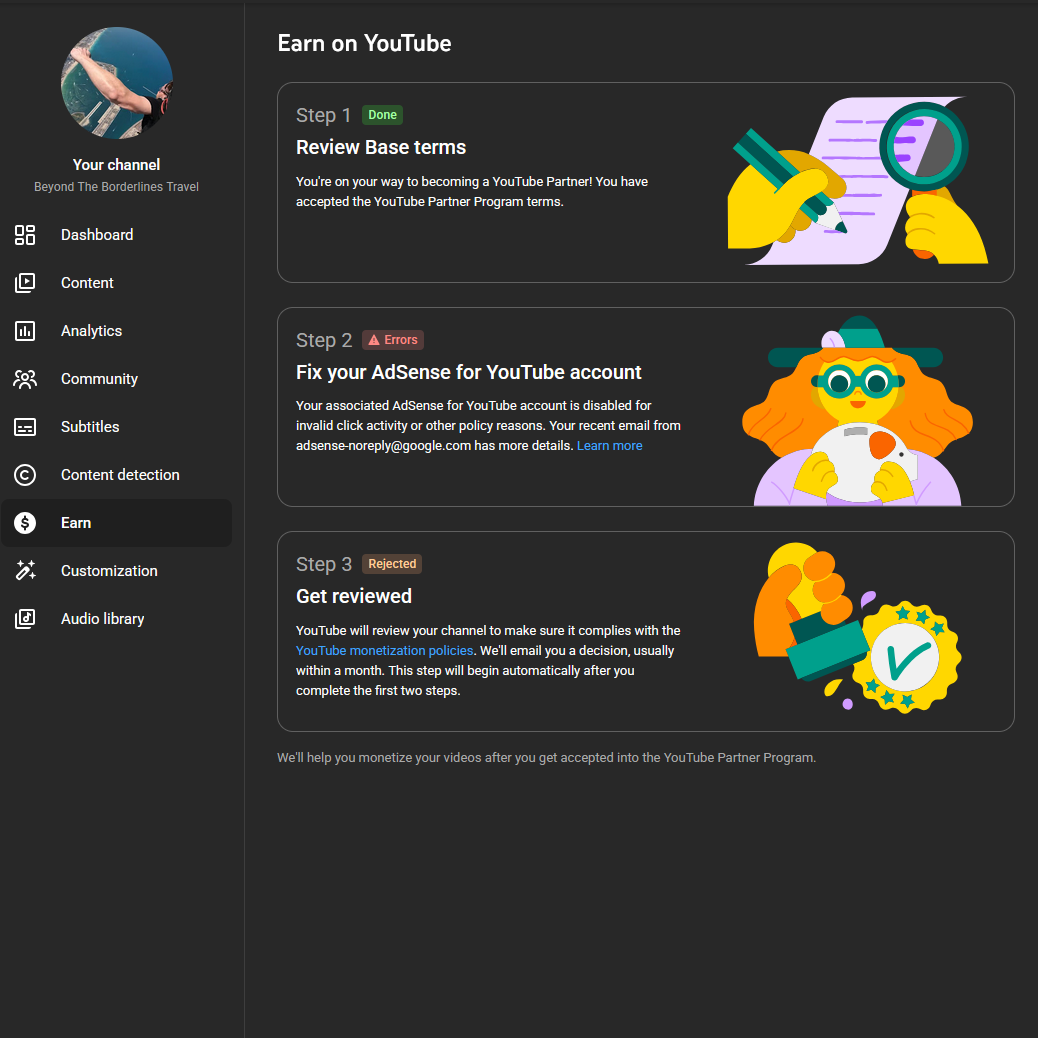Click the Content play icon in sidebar
The height and width of the screenshot is (1038, 1038).
click(25, 283)
